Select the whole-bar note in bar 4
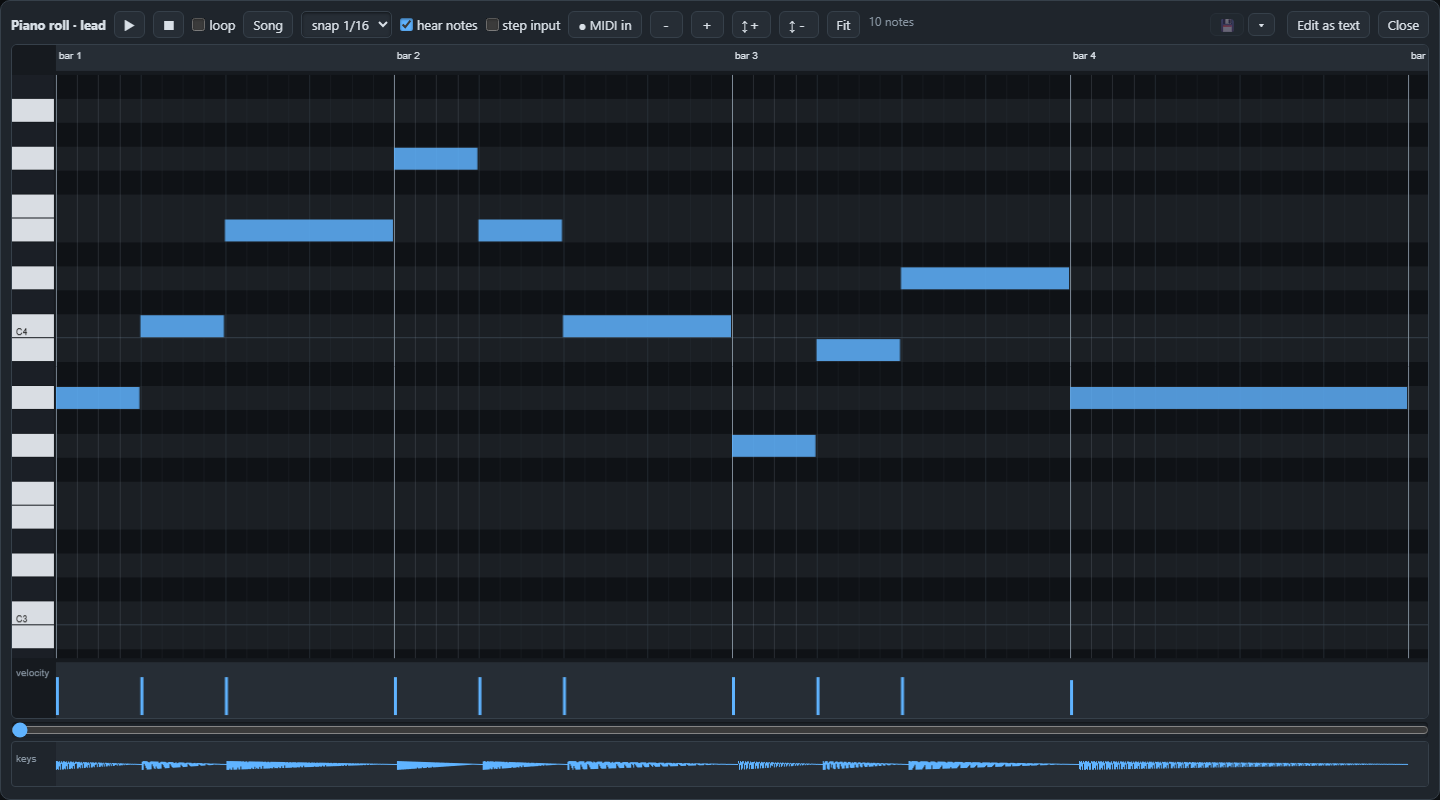This screenshot has width=1440, height=800. (1239, 398)
